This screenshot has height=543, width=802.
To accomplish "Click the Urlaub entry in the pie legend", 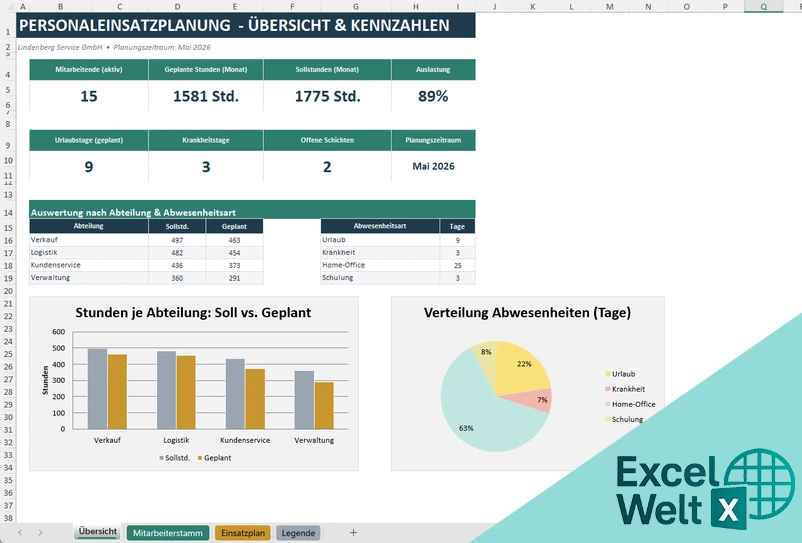I will (620, 374).
